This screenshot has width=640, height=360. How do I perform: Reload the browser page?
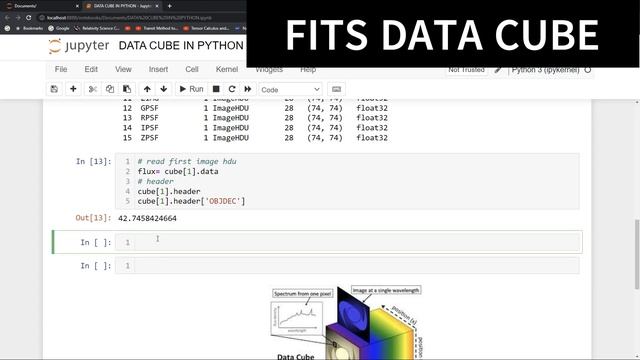tap(29, 18)
